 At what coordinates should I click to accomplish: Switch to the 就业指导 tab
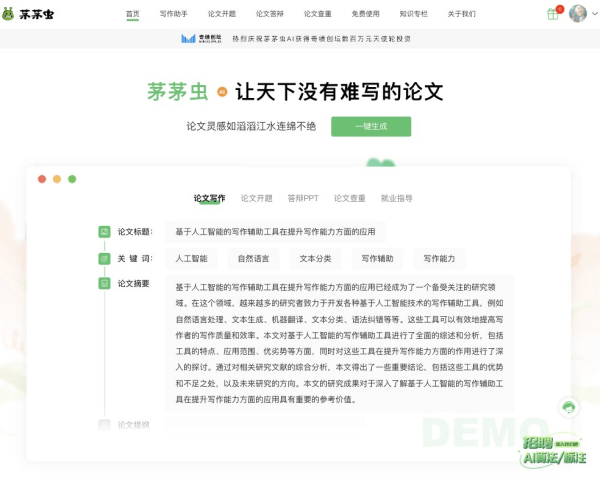(396, 198)
